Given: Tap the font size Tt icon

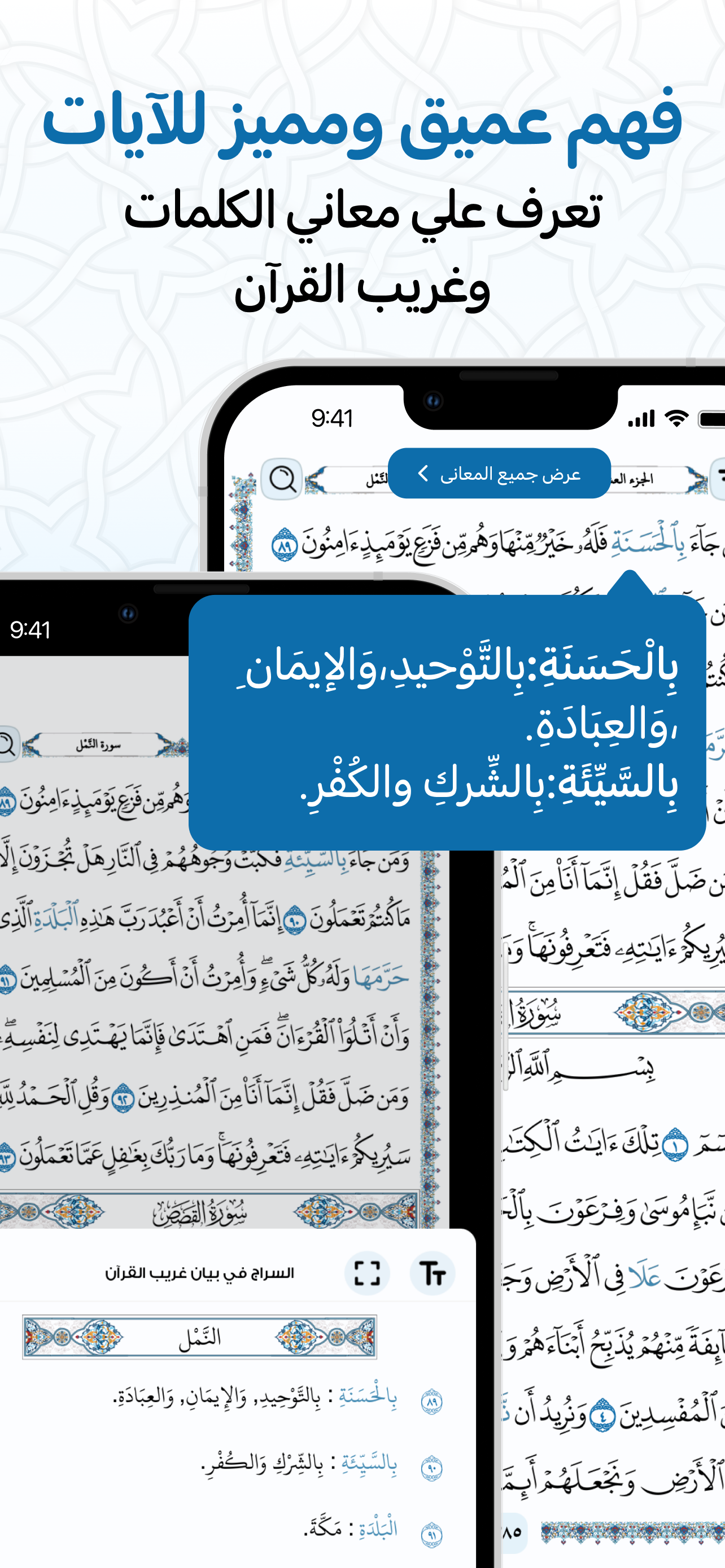Looking at the screenshot, I should [x=432, y=1273].
